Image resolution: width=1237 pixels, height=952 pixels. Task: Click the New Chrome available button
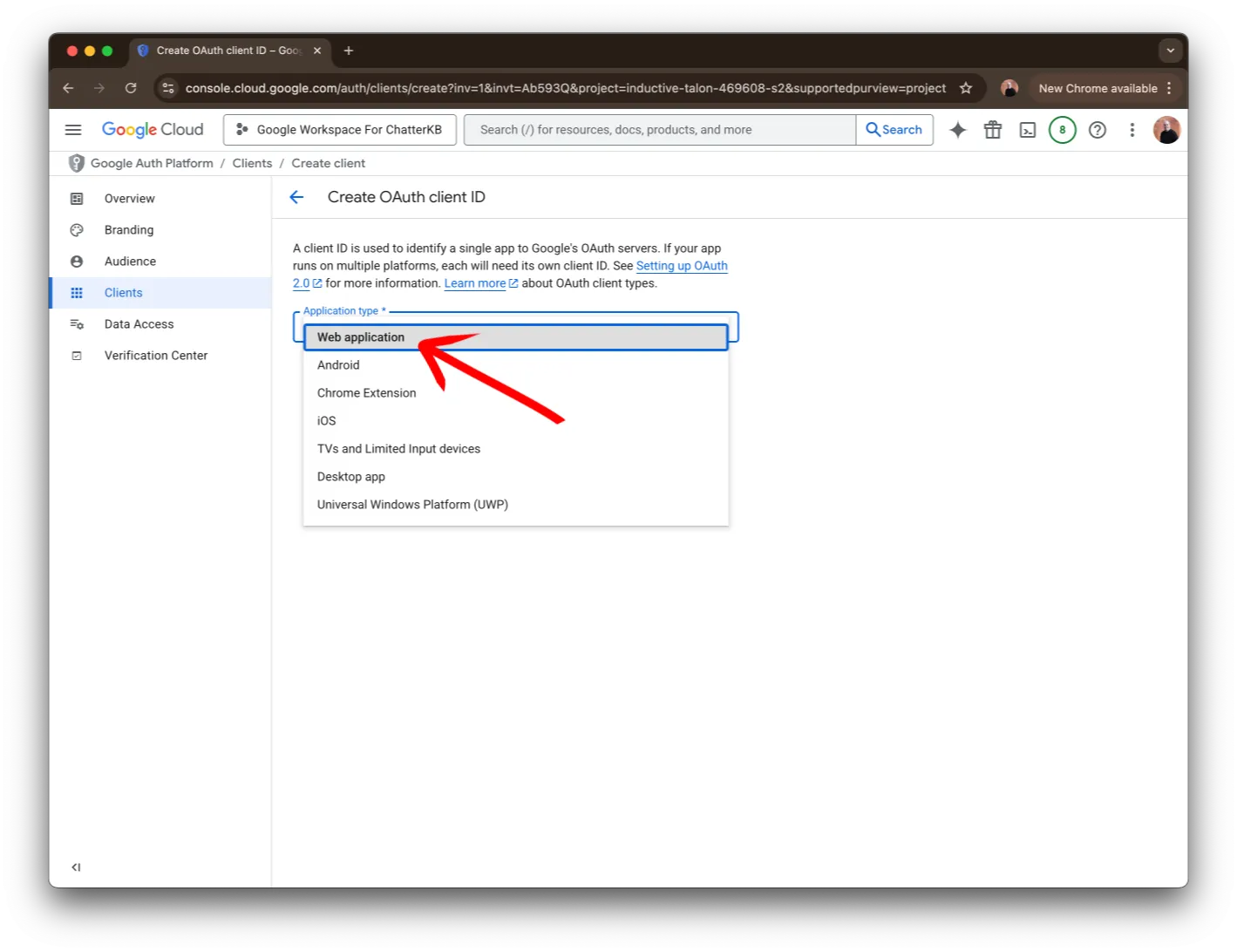1105,88
